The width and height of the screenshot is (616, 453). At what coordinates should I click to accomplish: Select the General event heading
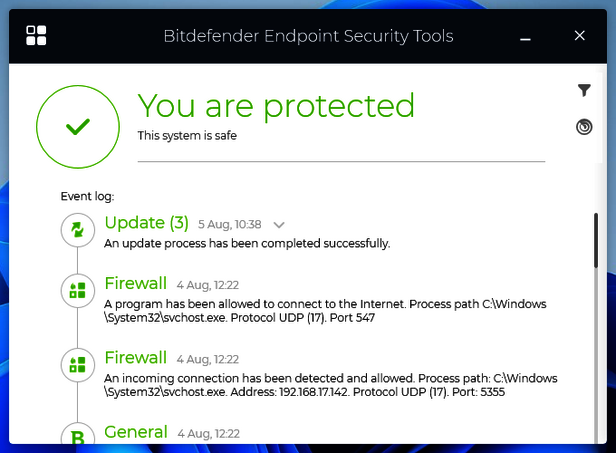tap(136, 432)
